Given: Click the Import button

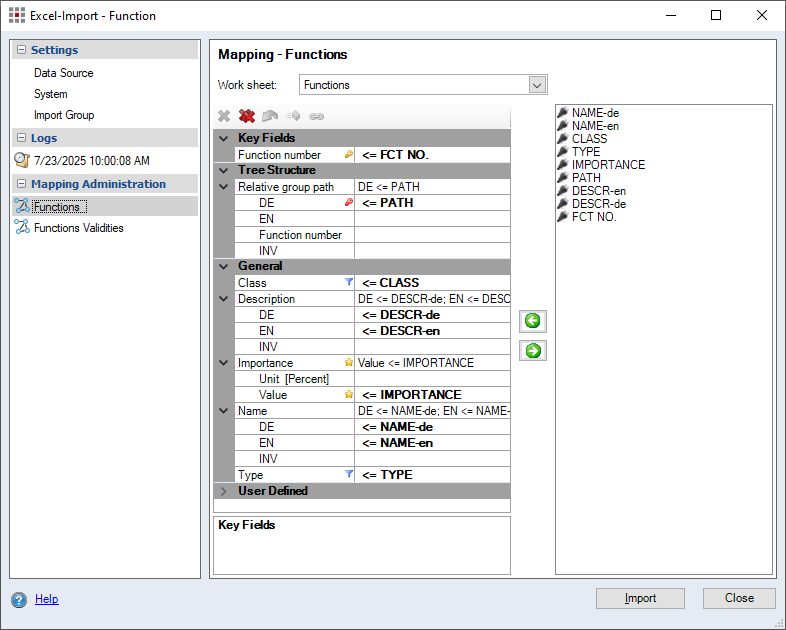Looking at the screenshot, I should coord(640,598).
